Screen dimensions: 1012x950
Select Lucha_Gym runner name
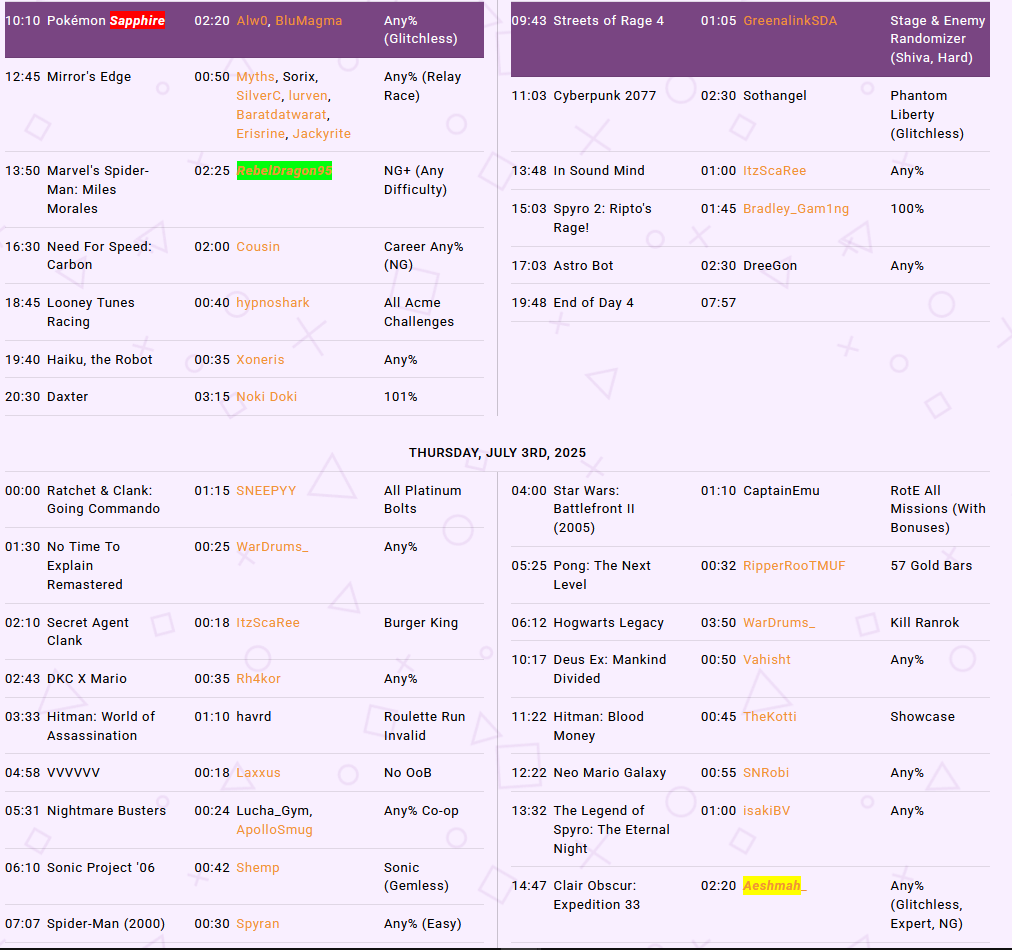tap(274, 811)
